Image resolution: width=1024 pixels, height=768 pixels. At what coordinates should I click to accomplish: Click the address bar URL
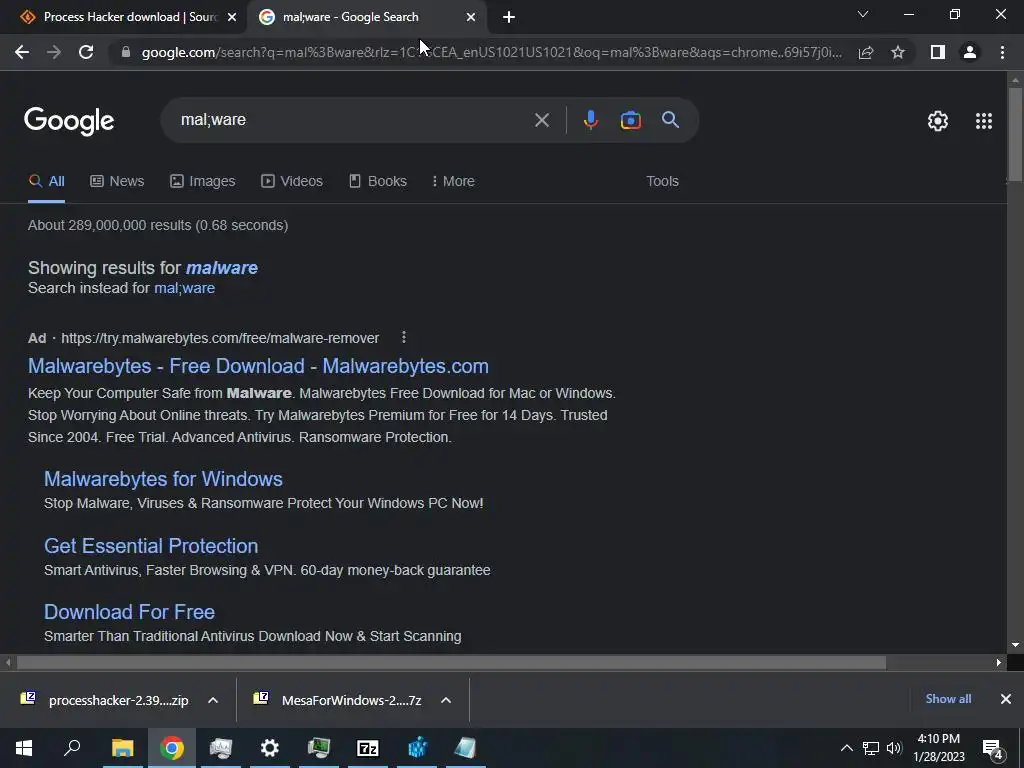[491, 52]
